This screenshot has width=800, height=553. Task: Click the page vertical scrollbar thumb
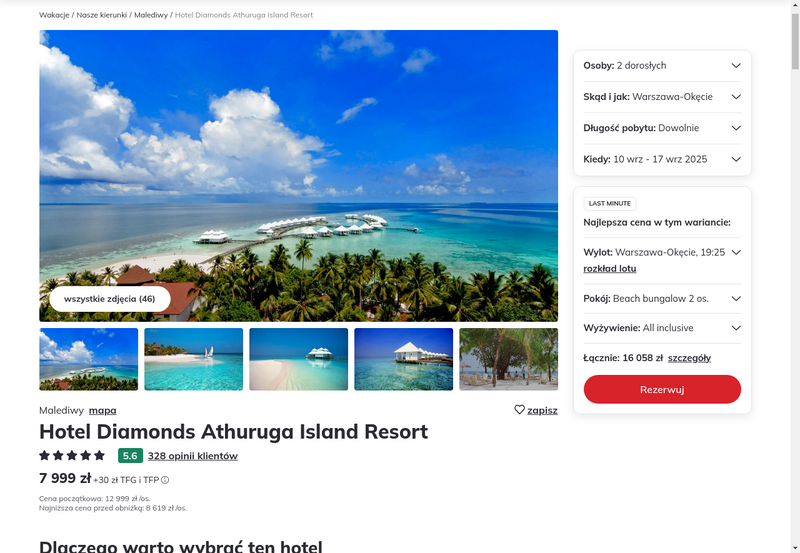795,41
